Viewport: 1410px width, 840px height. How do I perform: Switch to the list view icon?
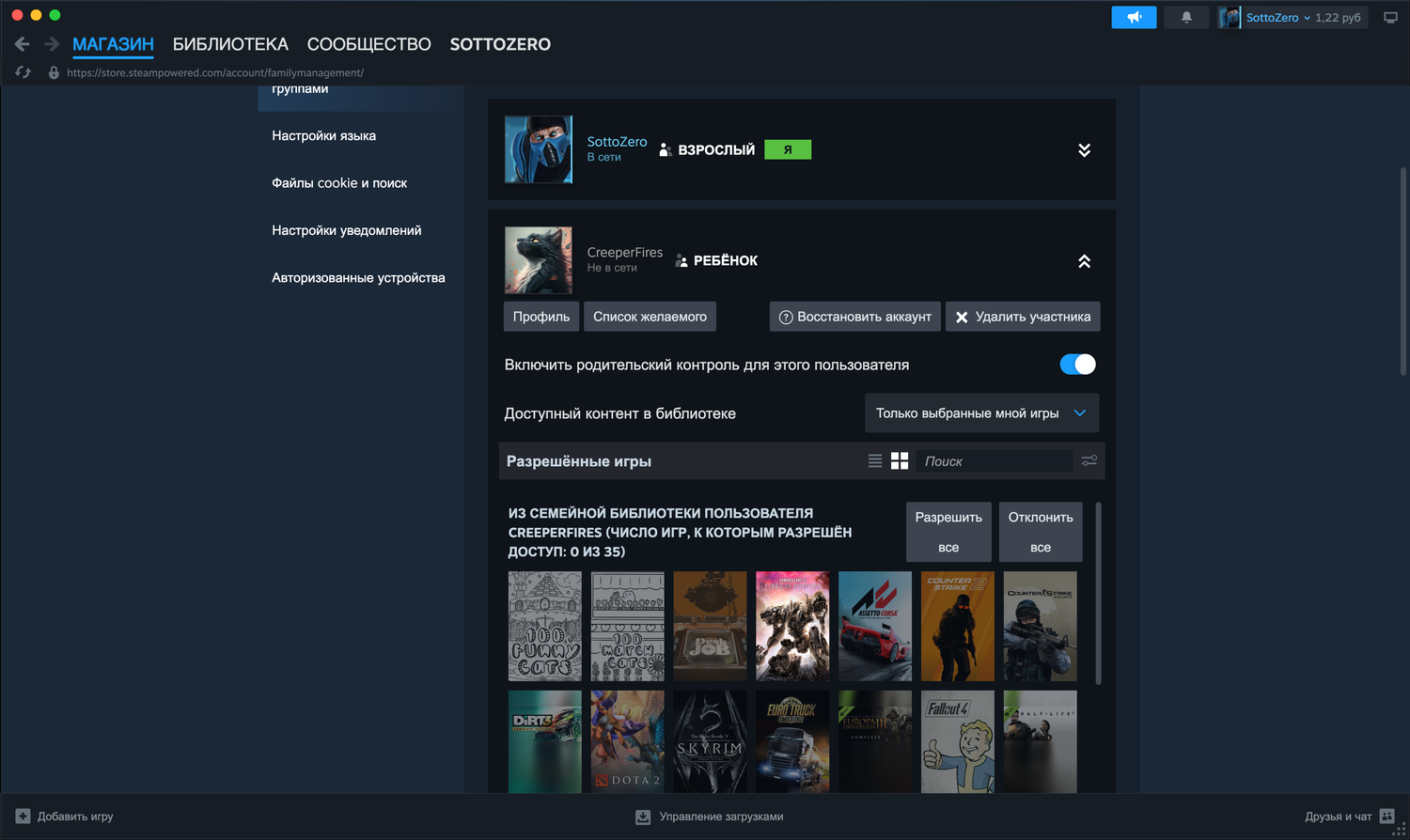tap(875, 460)
